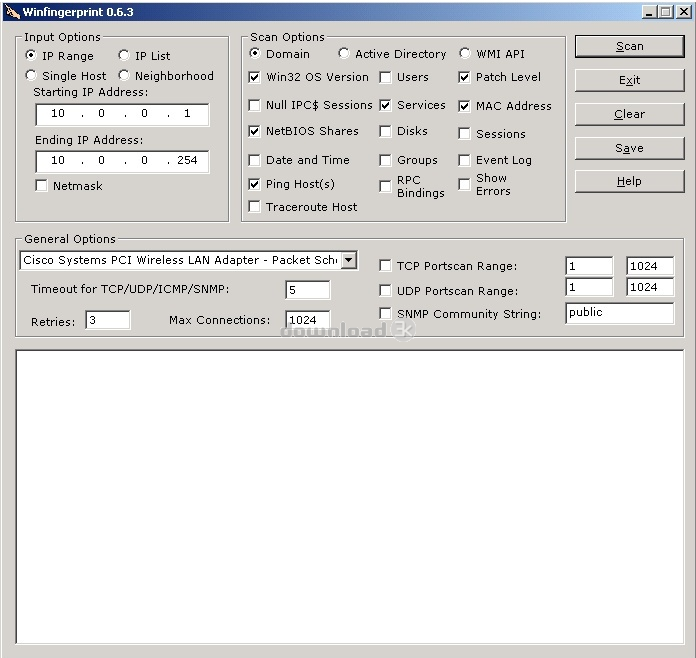Screen dimensions: 696x658
Task: Enable the Netmask checkbox
Action: (x=41, y=186)
